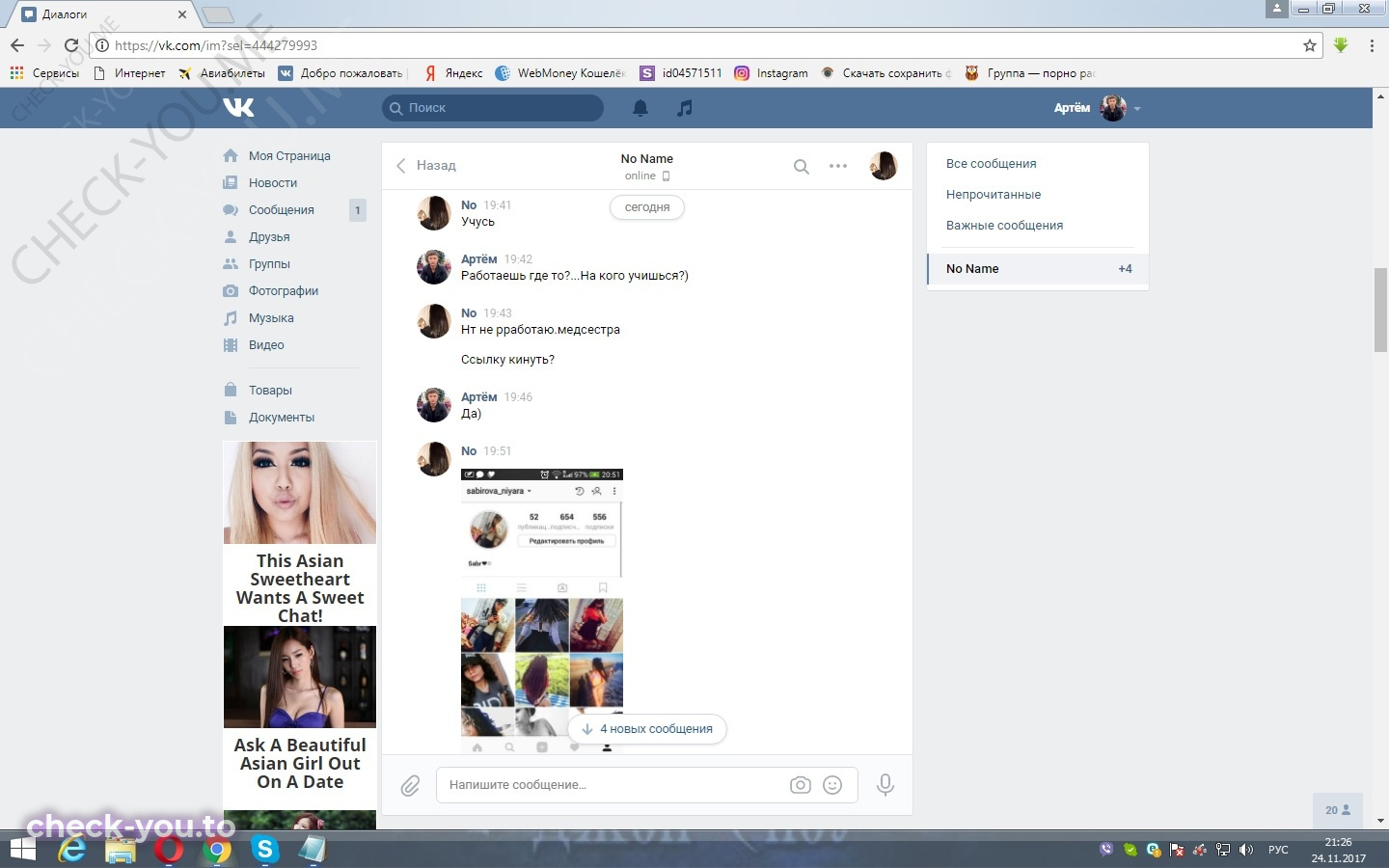This screenshot has height=868, width=1389.
Task: Click the volume icon in system tray
Action: (x=1246, y=850)
